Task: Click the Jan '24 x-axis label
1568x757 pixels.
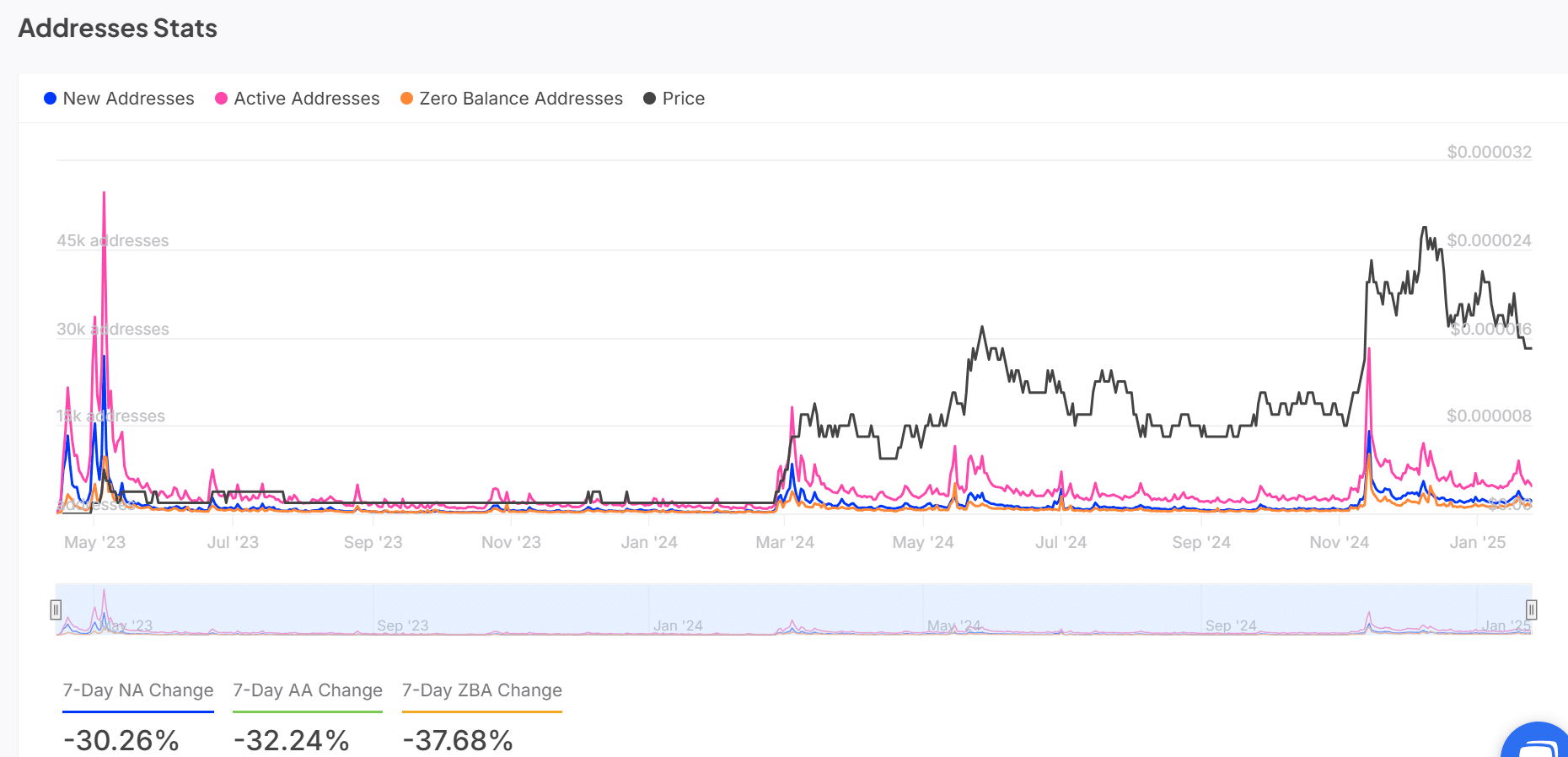Action: pyautogui.click(x=648, y=542)
